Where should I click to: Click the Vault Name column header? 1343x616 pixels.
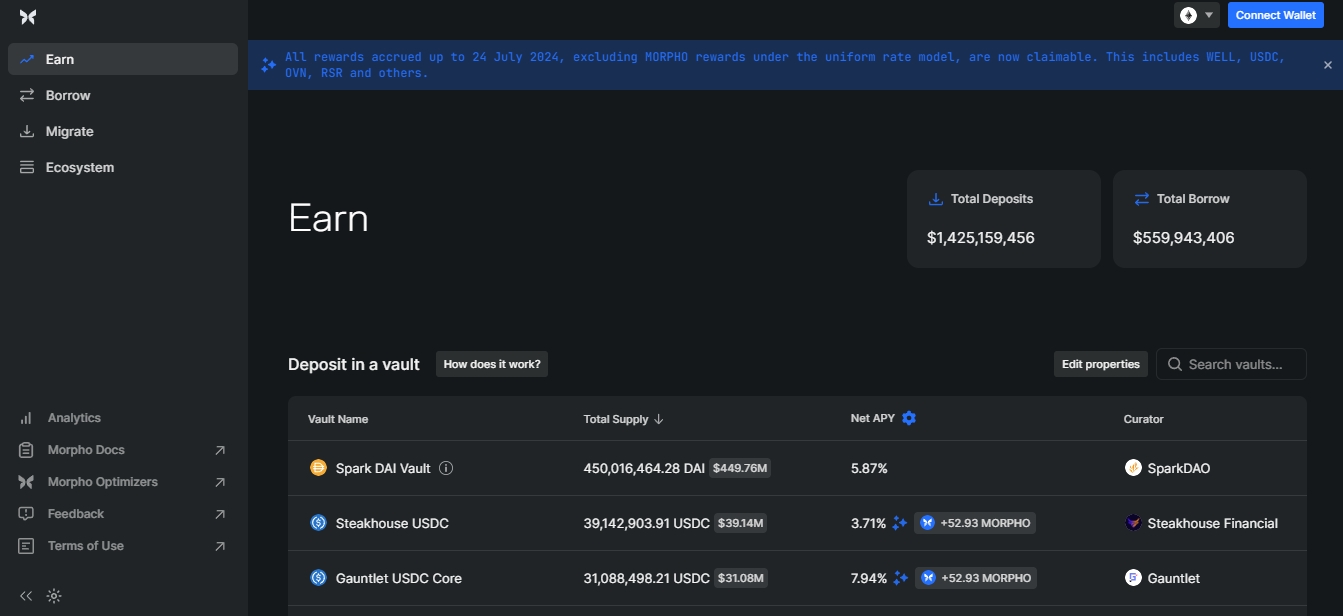[338, 419]
